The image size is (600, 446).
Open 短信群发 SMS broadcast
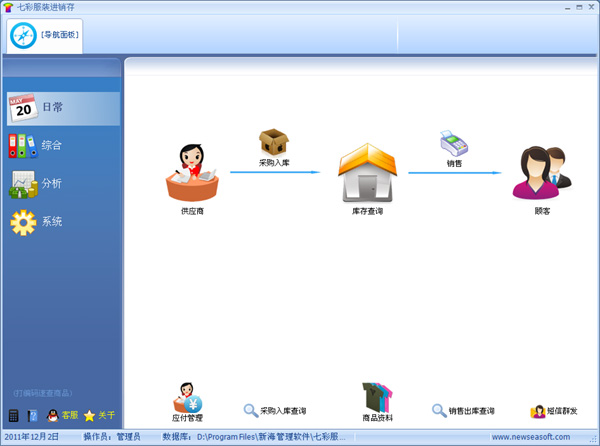click(554, 411)
